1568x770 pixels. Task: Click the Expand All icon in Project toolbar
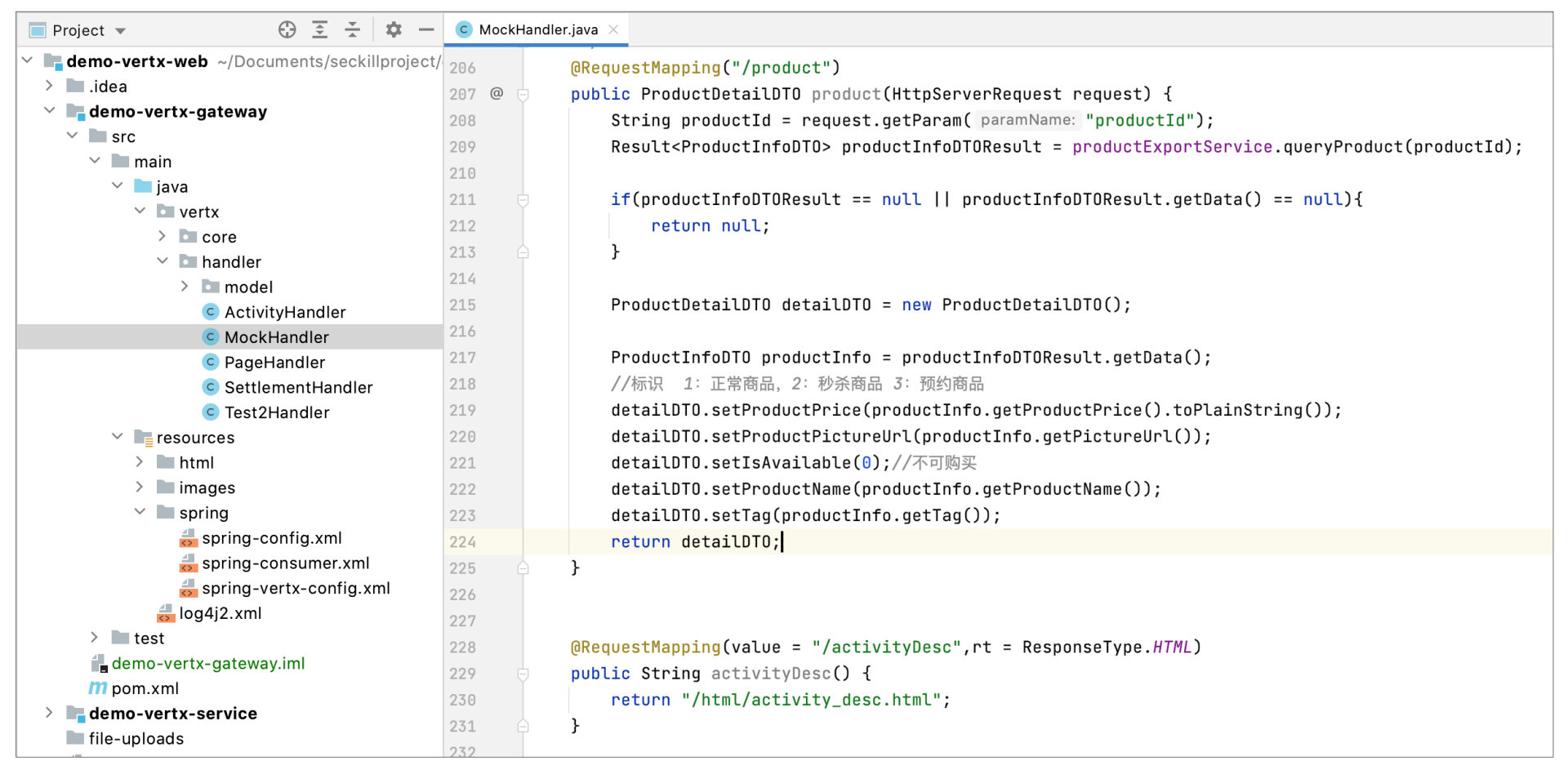[320, 30]
